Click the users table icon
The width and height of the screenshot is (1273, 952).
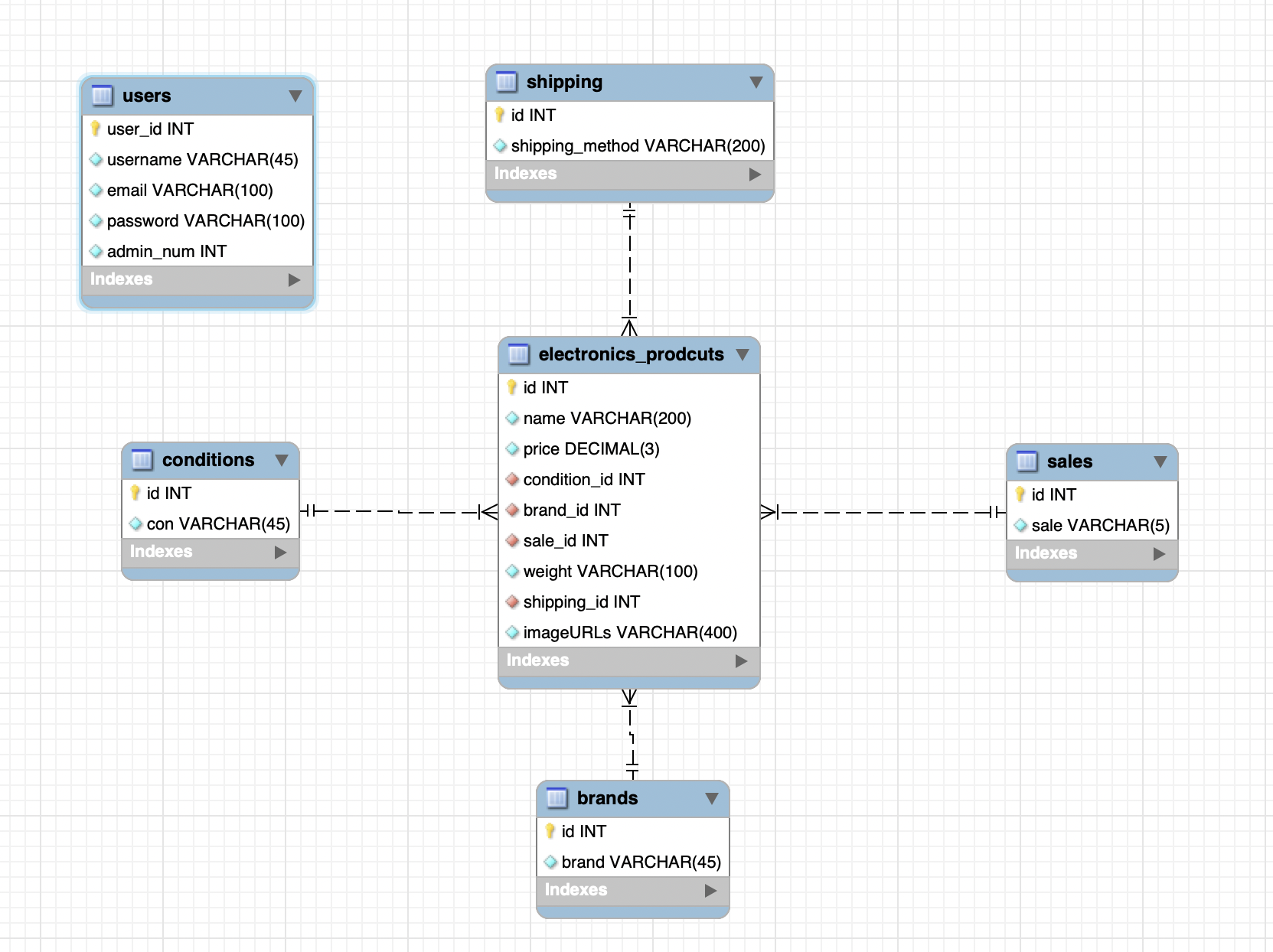pos(102,96)
